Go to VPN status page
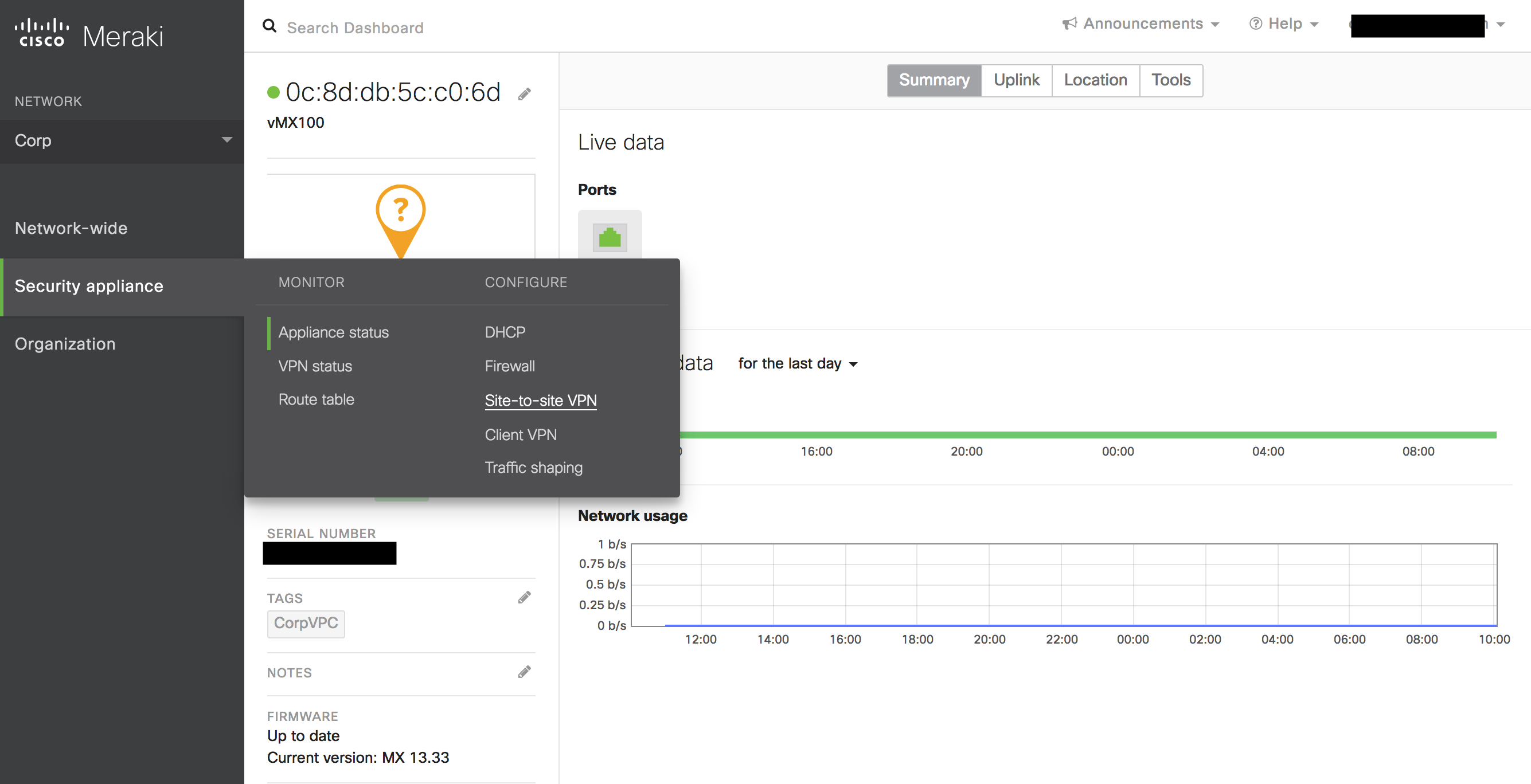1531x784 pixels. tap(315, 366)
